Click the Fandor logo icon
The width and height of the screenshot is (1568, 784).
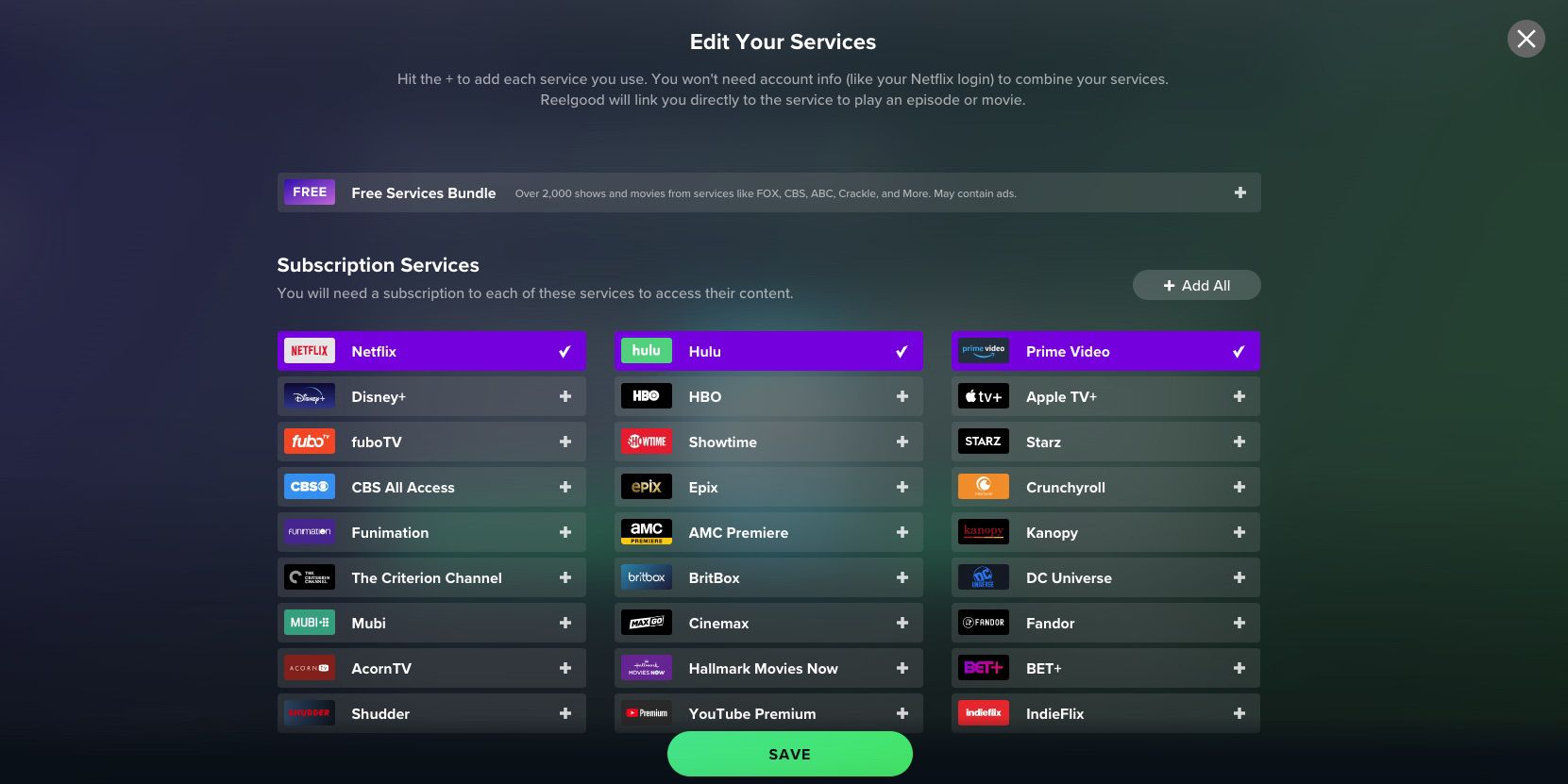click(x=984, y=623)
